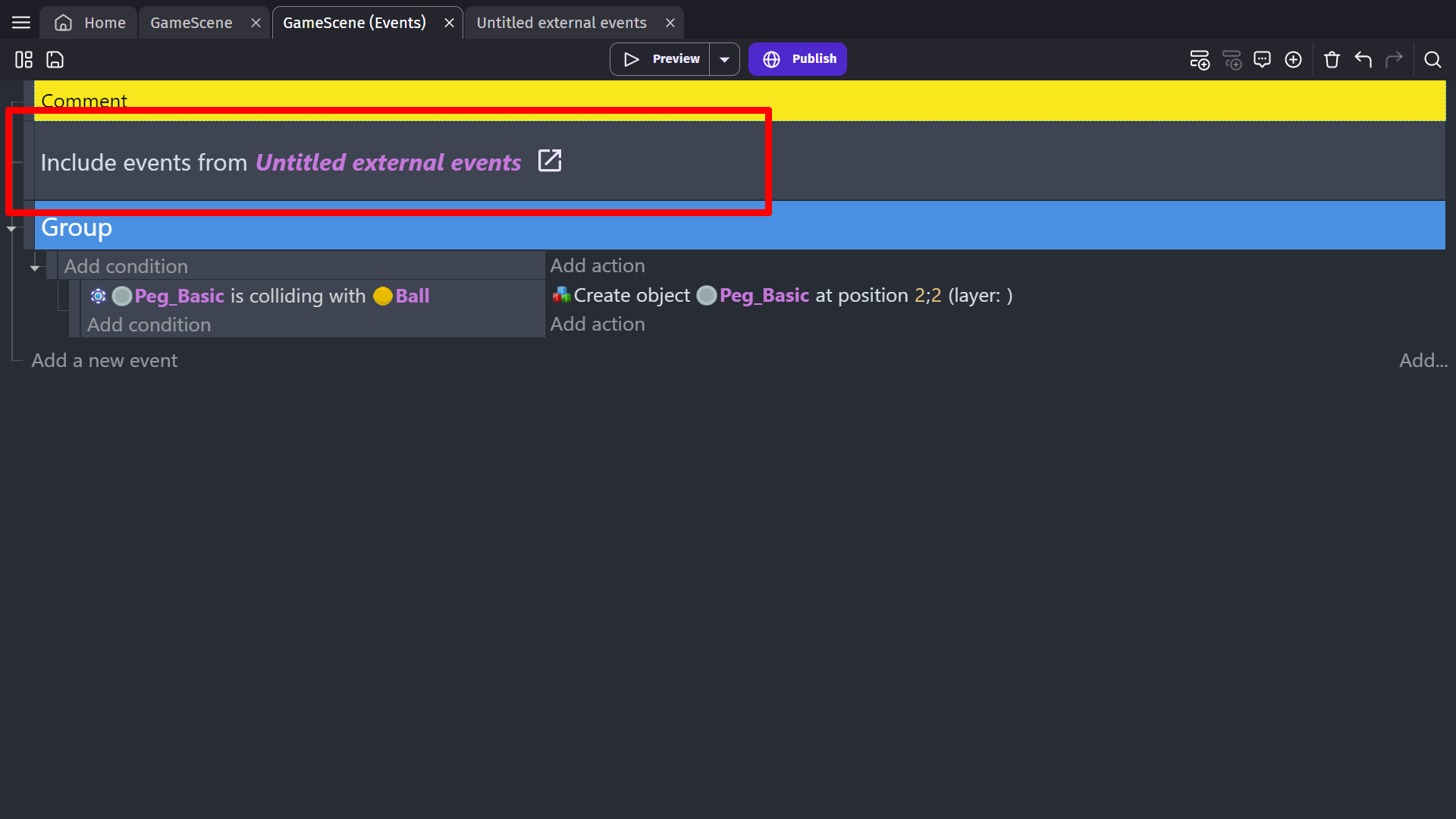Switch to the GameScene tab

[192, 22]
